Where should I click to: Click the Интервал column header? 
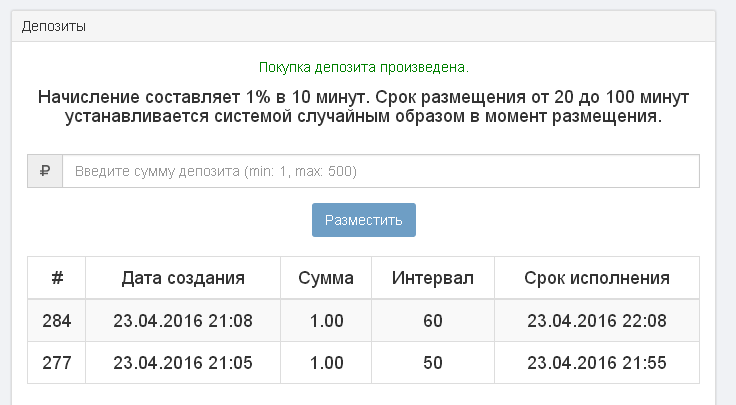point(433,278)
